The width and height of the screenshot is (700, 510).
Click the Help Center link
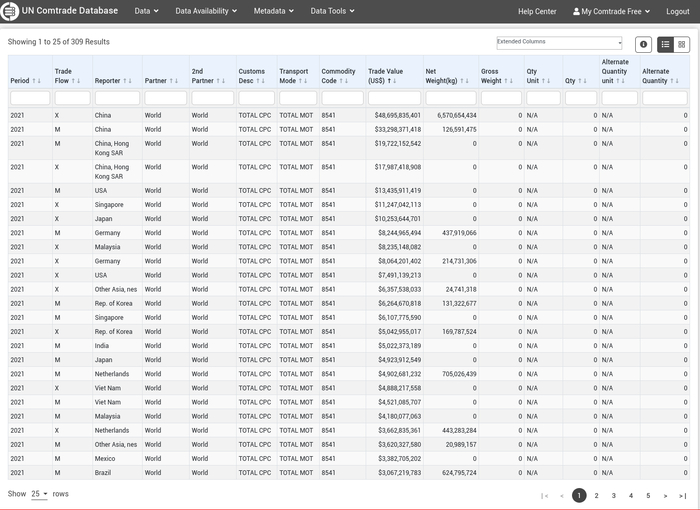[x=537, y=11]
